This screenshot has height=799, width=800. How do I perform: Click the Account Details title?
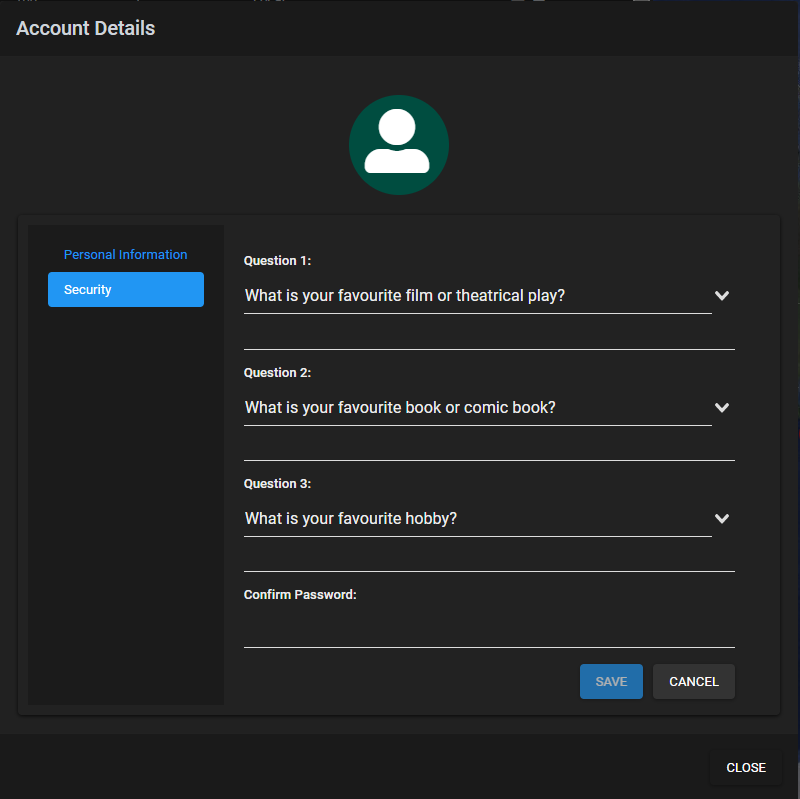pos(86,28)
